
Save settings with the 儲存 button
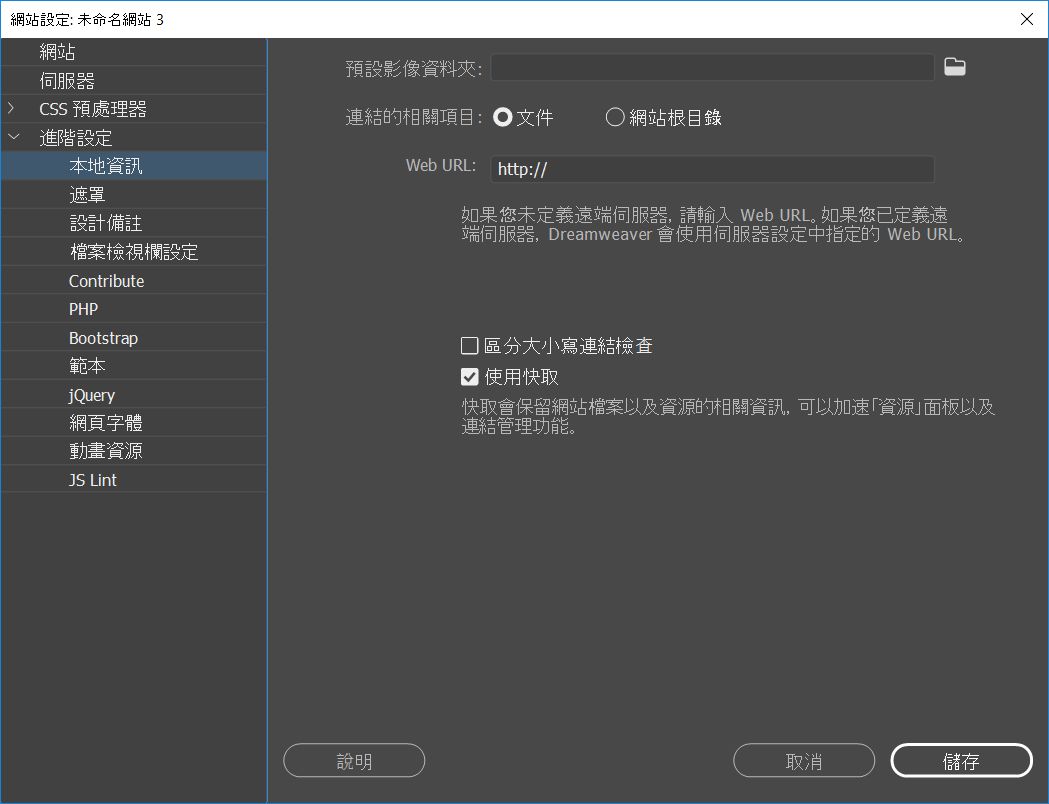[961, 760]
